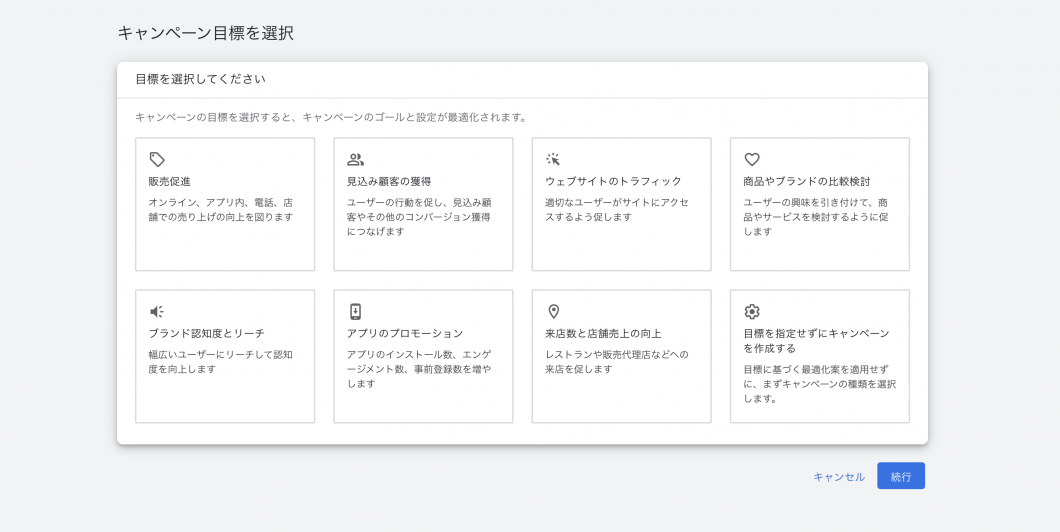Pick 来店数と店舗売上の向上 goal title
The width and height of the screenshot is (1060, 532).
coord(603,334)
